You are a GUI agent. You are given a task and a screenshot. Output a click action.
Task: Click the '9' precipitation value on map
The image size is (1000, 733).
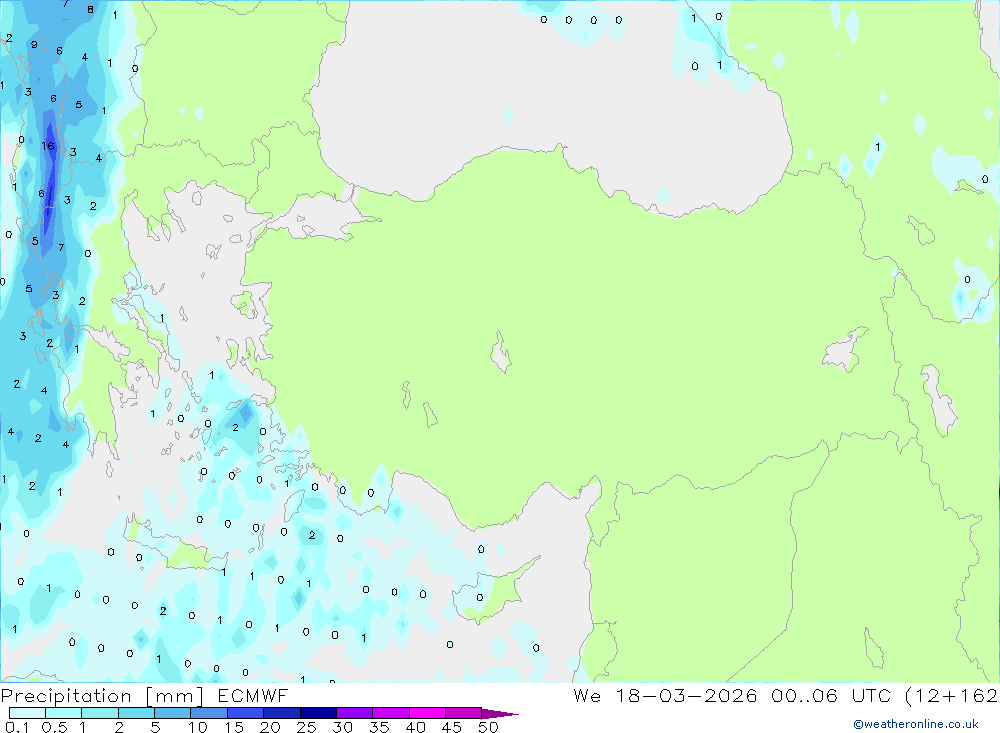pos(34,45)
